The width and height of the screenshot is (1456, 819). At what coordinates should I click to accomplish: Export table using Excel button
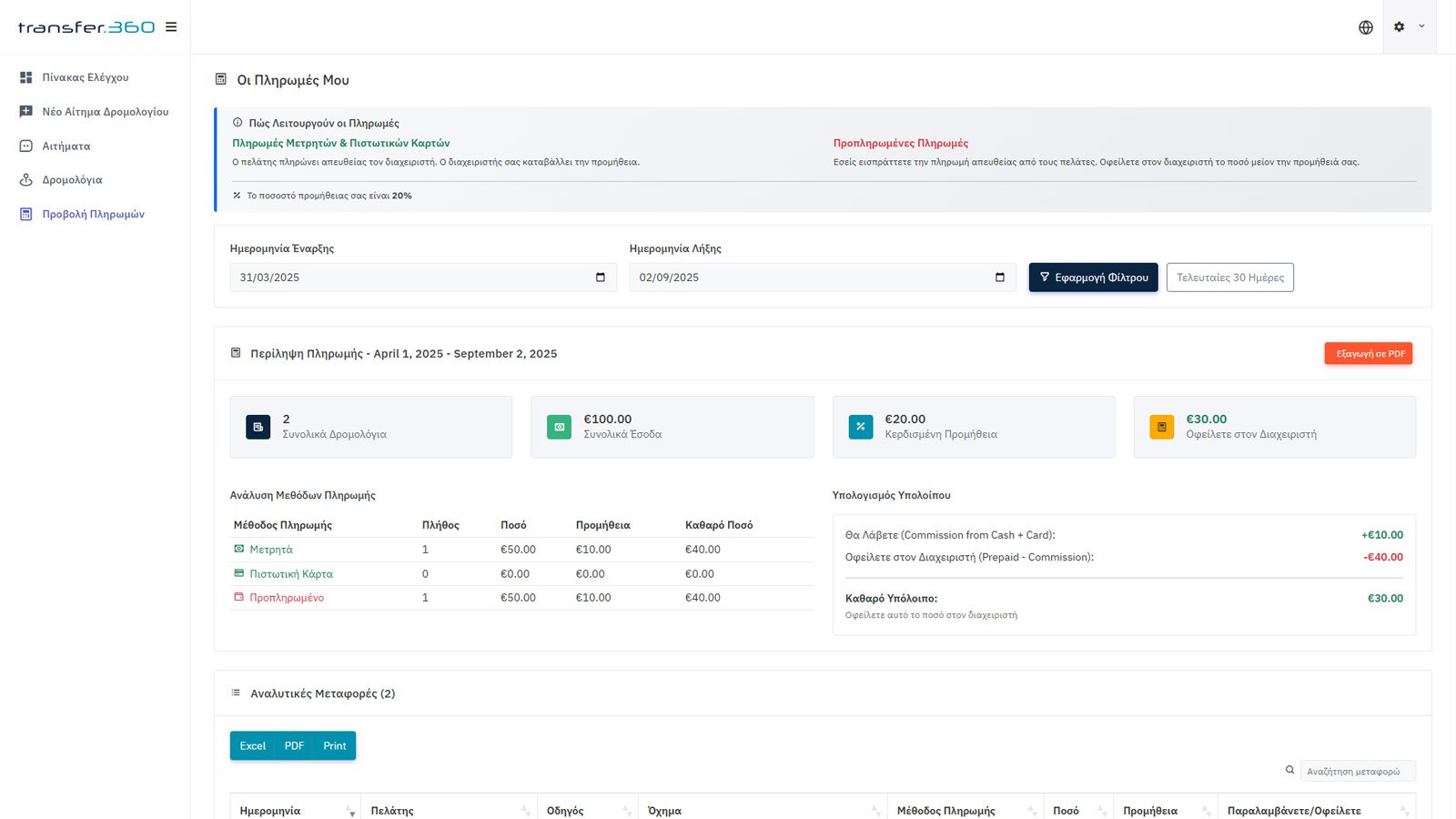(252, 745)
